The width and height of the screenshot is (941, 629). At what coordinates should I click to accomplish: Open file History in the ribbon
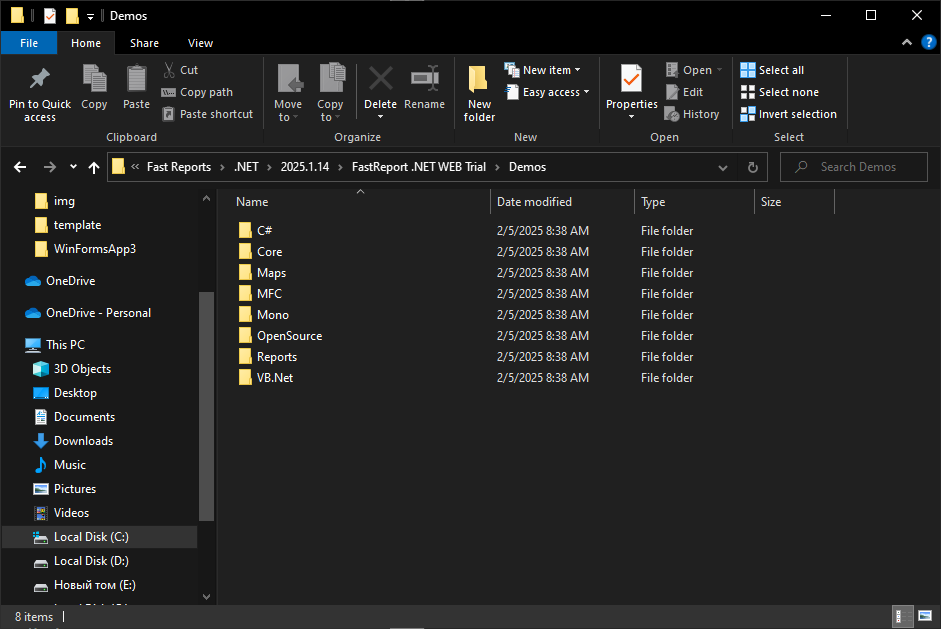point(692,114)
